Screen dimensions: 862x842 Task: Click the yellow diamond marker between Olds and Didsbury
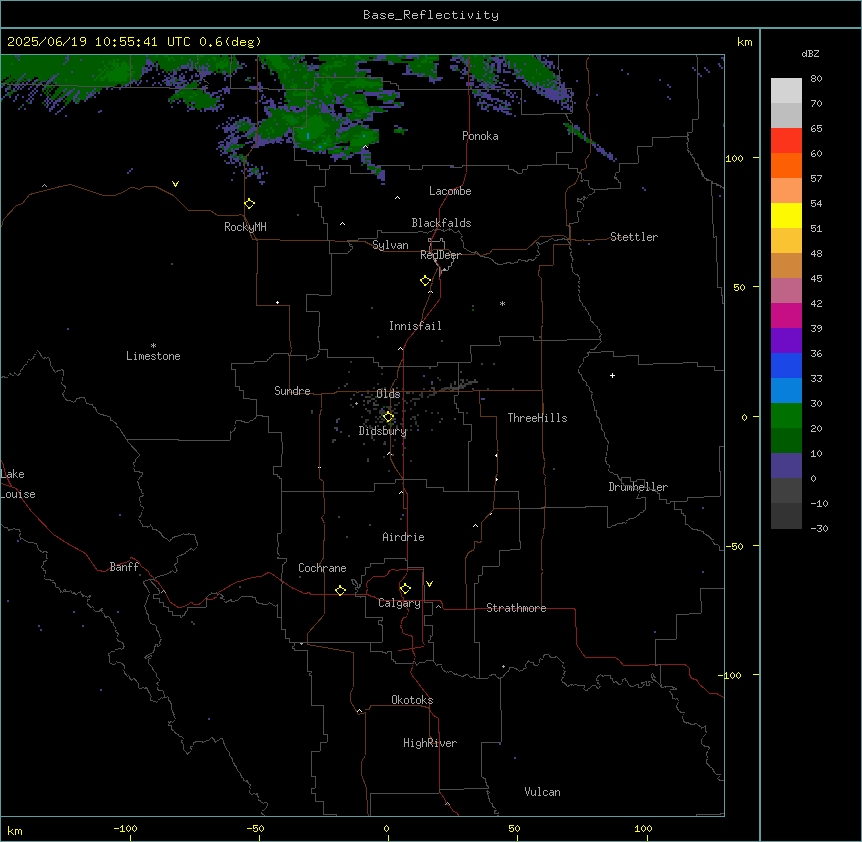click(388, 417)
